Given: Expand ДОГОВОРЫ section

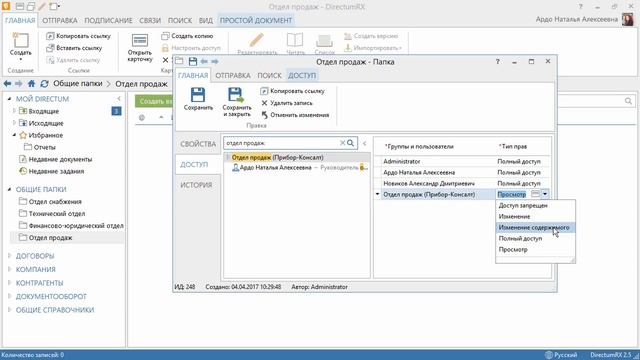Looking at the screenshot, I should pos(9,256).
